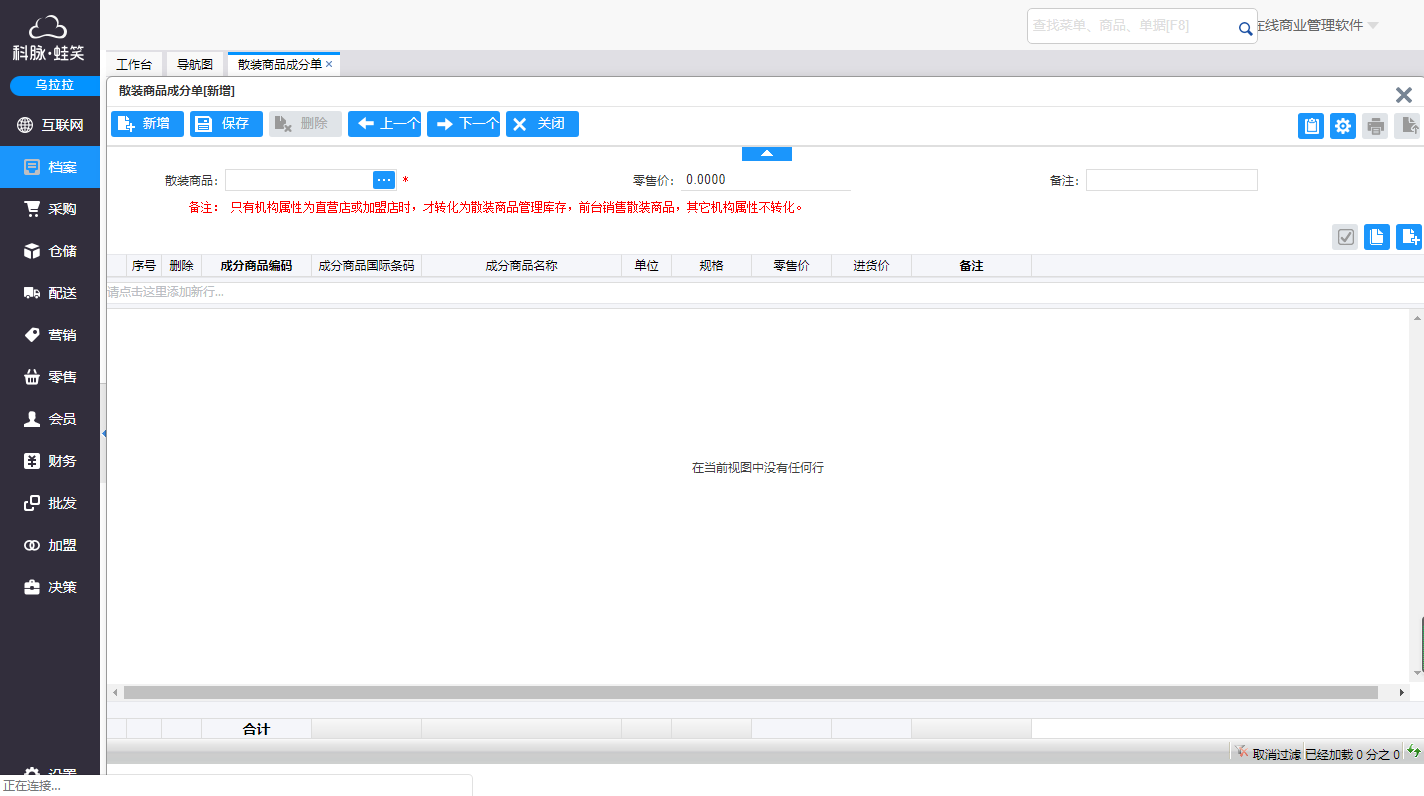Click 取消过滤 in the status bar

pyautogui.click(x=1268, y=754)
